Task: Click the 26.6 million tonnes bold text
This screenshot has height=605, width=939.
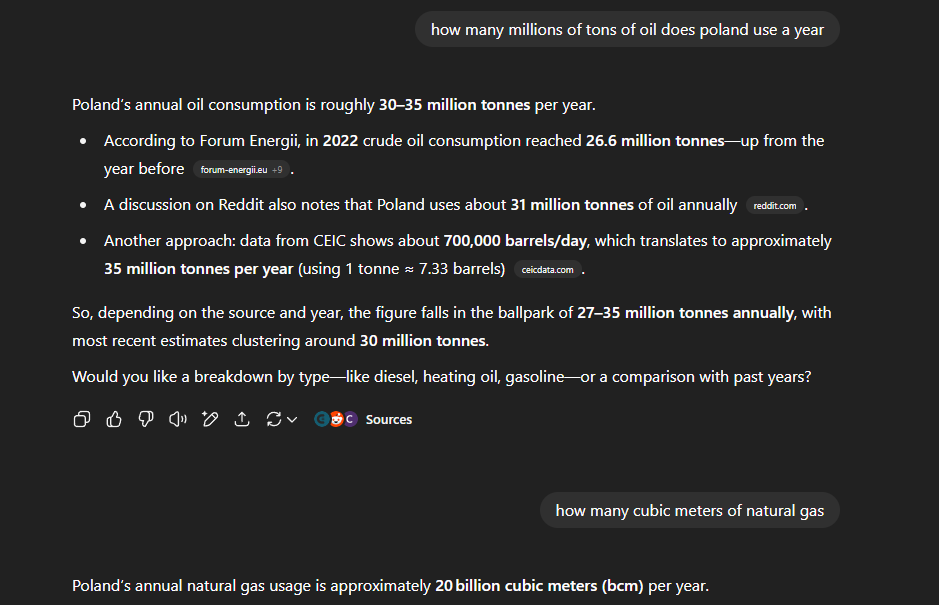Action: 655,141
